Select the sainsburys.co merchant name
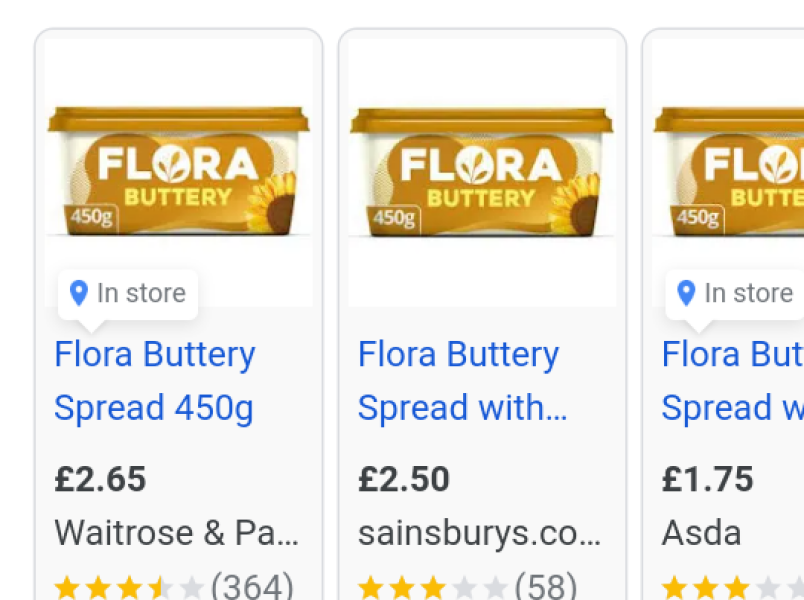 479,533
